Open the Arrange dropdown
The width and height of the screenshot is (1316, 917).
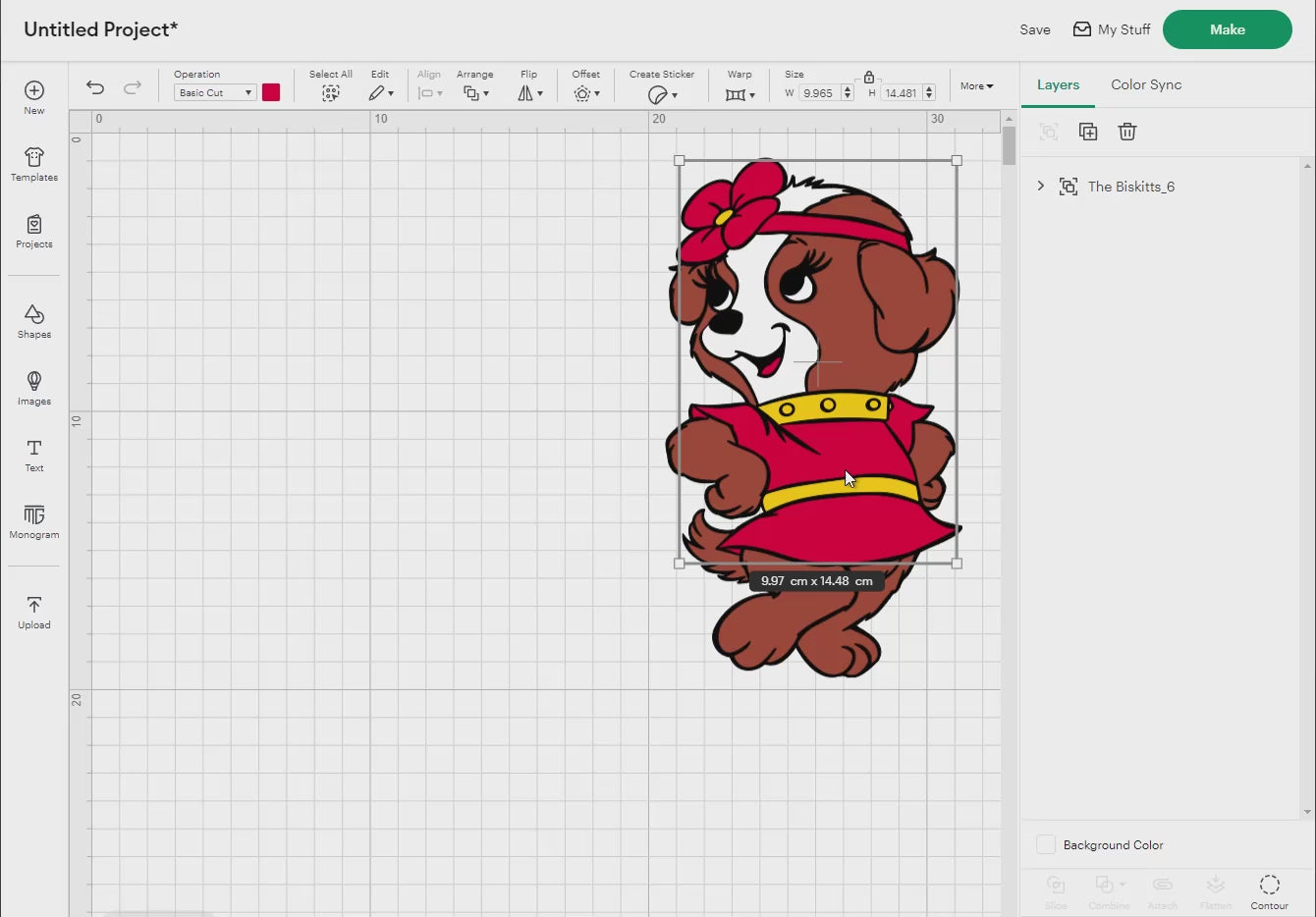(476, 93)
